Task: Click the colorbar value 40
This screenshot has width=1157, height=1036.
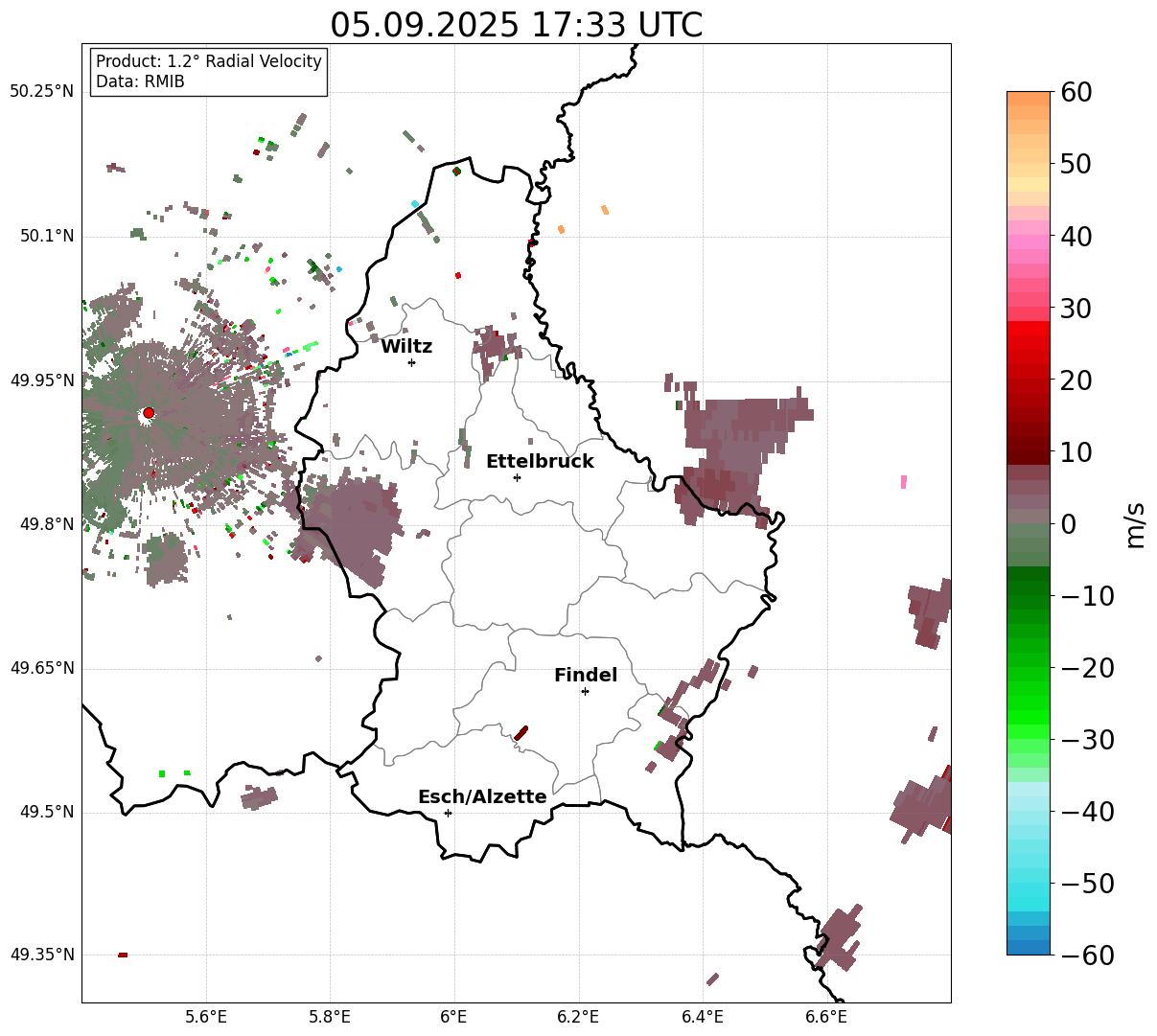Action: pyautogui.click(x=1075, y=236)
